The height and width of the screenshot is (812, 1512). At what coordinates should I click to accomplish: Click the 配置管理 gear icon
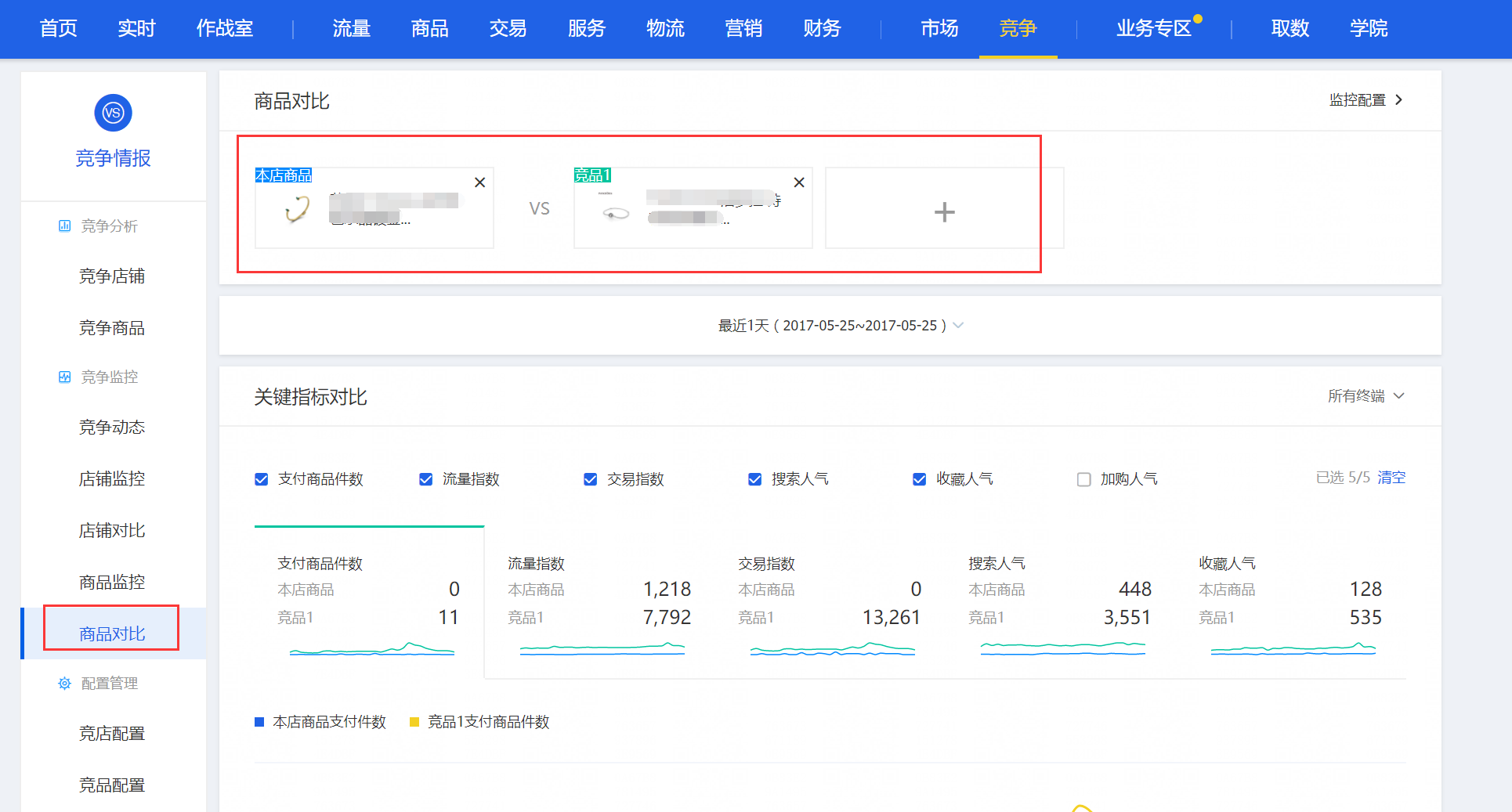pyautogui.click(x=64, y=684)
